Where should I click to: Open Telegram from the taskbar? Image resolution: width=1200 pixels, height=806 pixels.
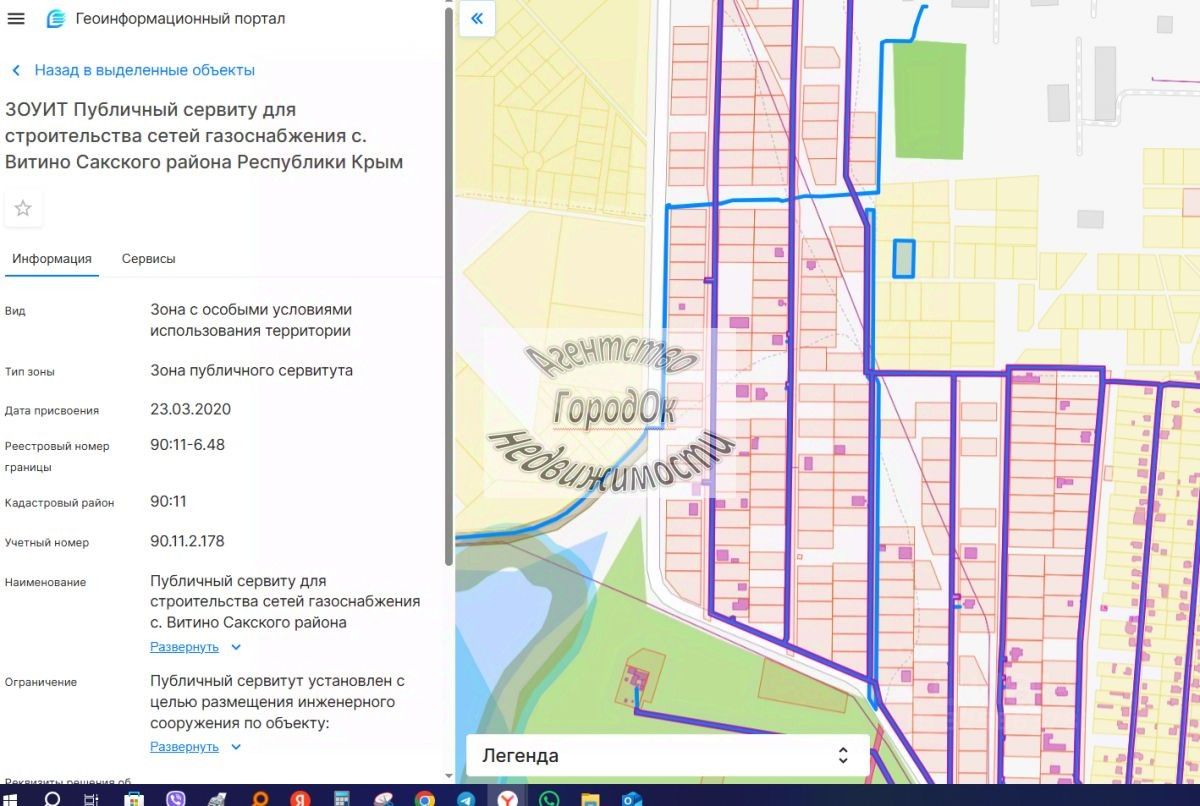tap(466, 798)
